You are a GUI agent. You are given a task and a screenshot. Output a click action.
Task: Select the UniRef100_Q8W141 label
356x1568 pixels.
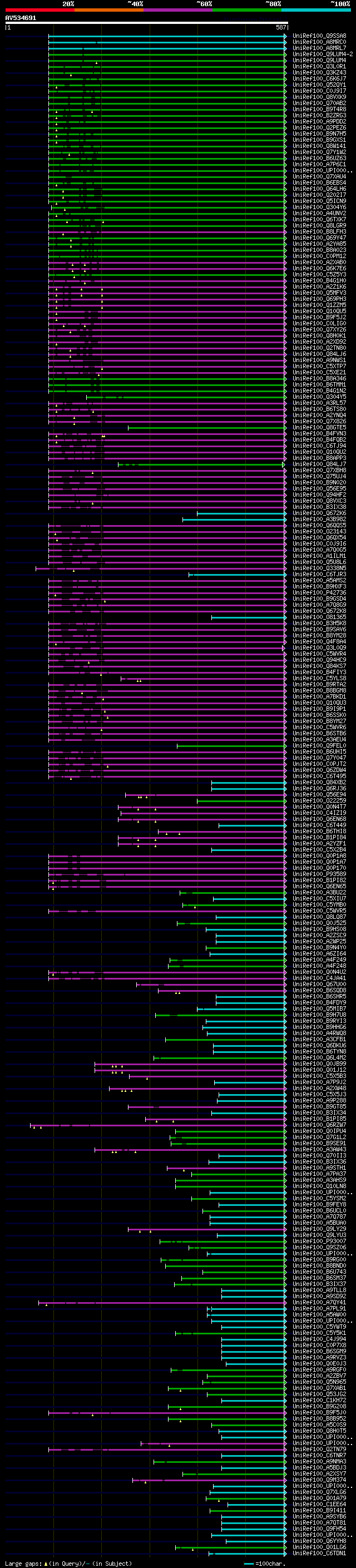[x=319, y=146]
